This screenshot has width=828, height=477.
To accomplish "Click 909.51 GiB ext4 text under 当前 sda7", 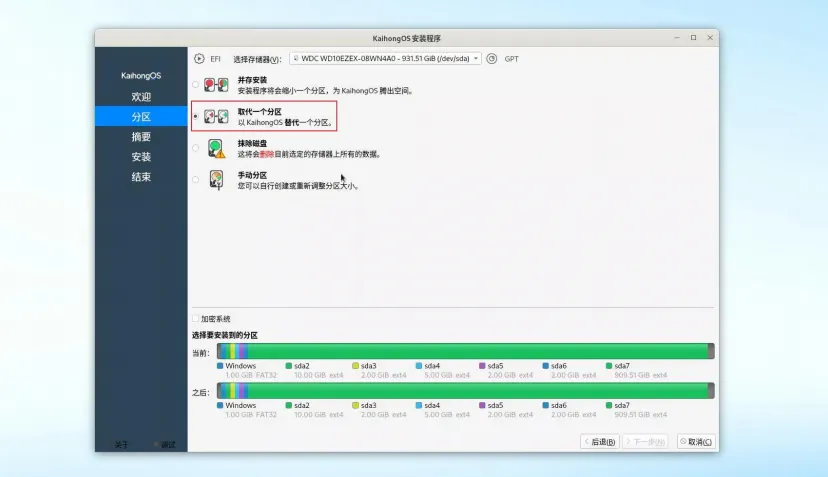I will click(641, 375).
